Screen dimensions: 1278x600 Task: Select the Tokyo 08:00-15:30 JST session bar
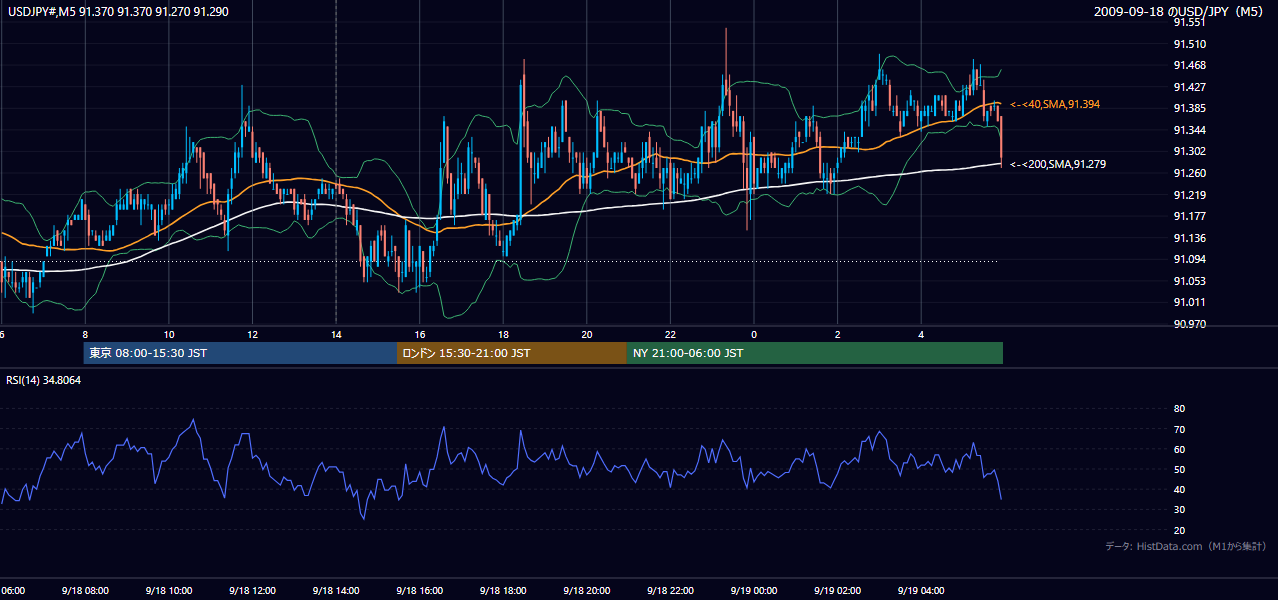point(240,353)
